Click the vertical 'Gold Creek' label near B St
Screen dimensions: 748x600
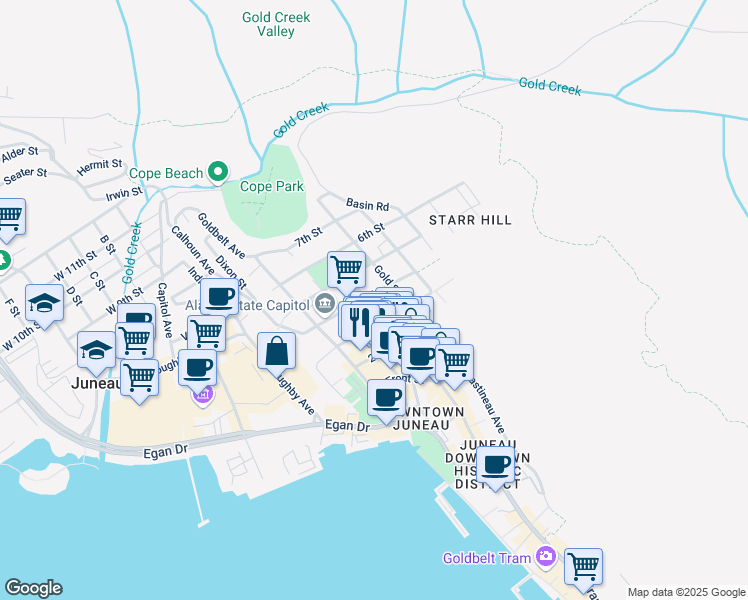(x=132, y=253)
